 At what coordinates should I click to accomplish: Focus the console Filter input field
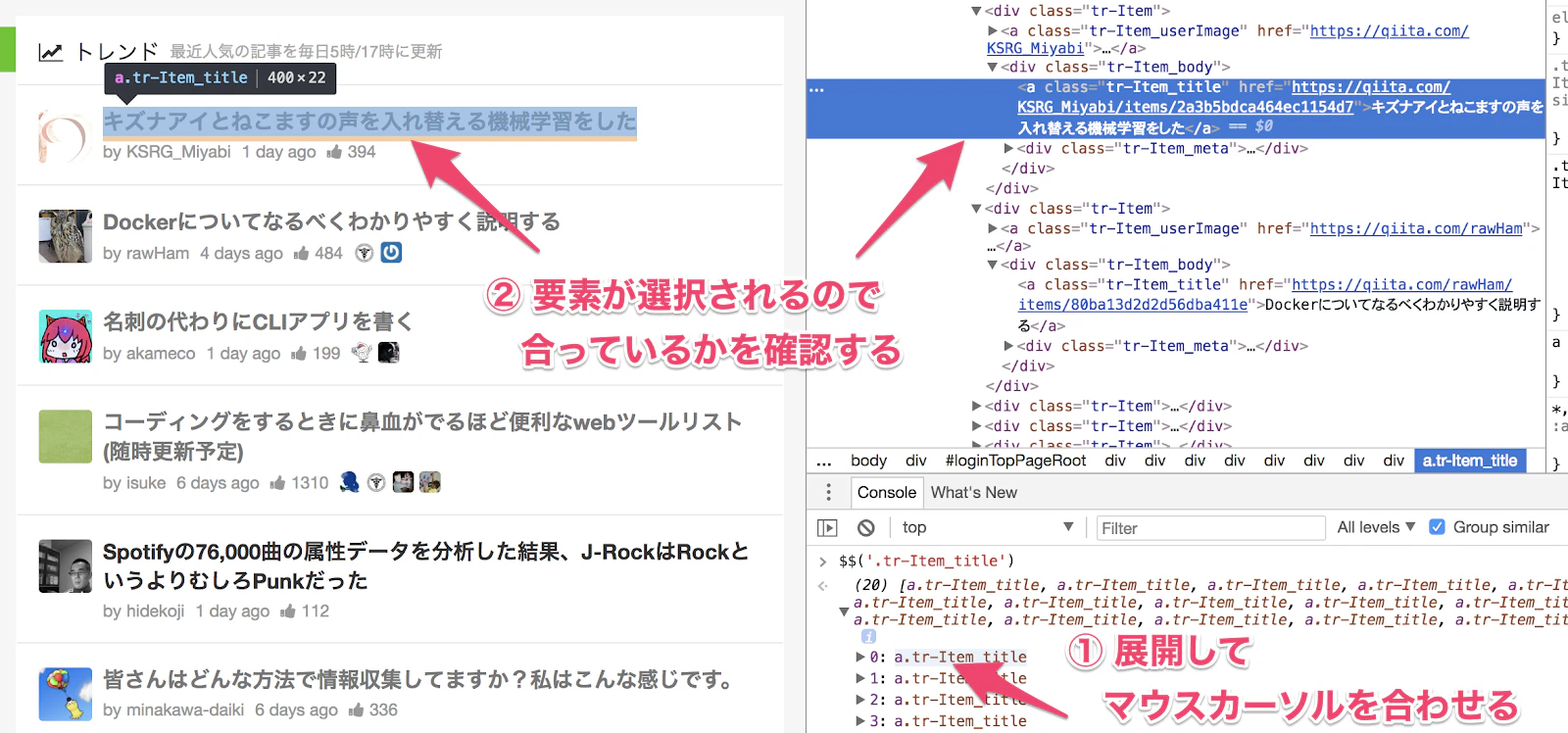1210,528
